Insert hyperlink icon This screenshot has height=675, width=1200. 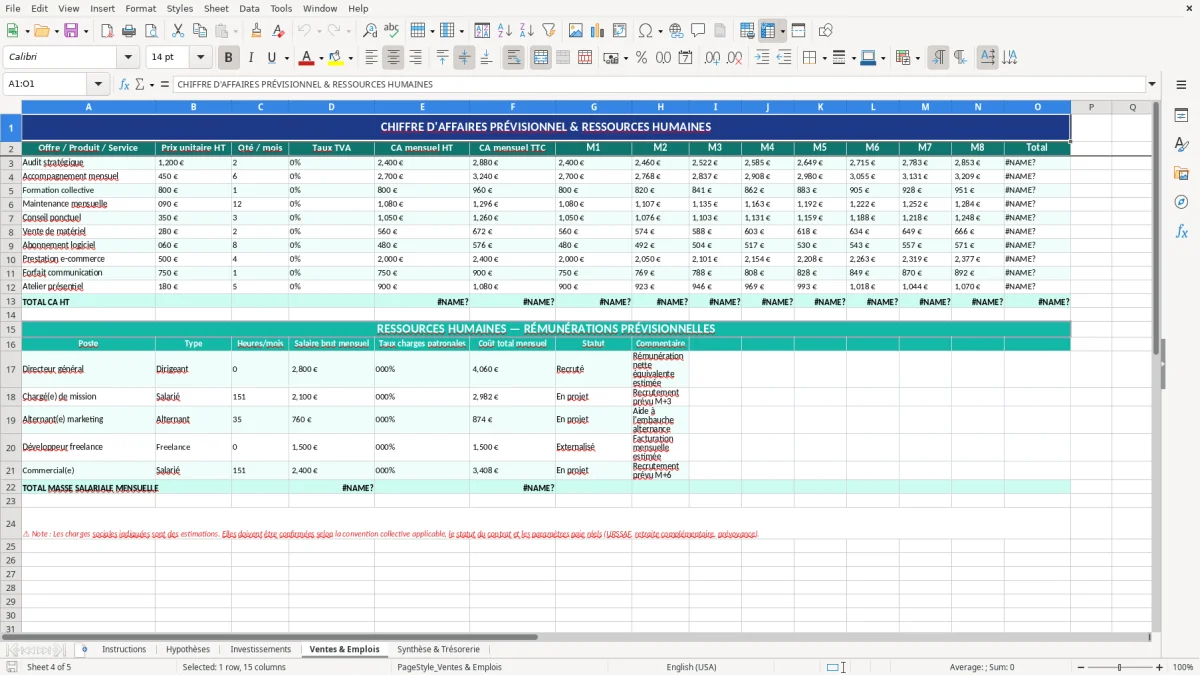pyautogui.click(x=676, y=31)
